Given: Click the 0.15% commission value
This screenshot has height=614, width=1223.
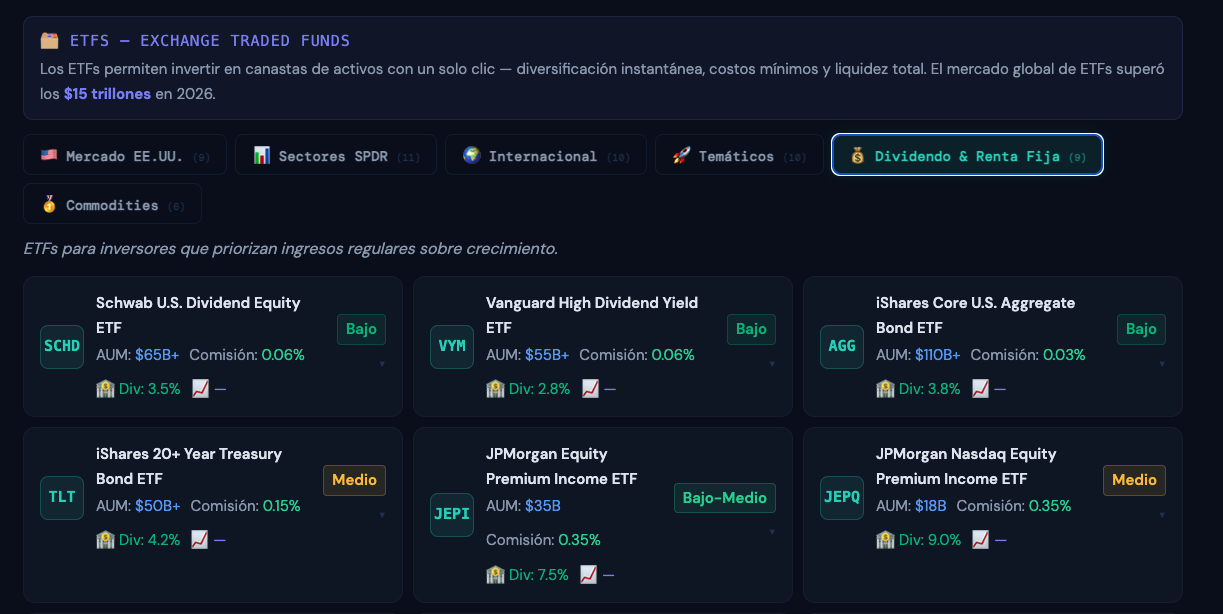Looking at the screenshot, I should [x=280, y=506].
